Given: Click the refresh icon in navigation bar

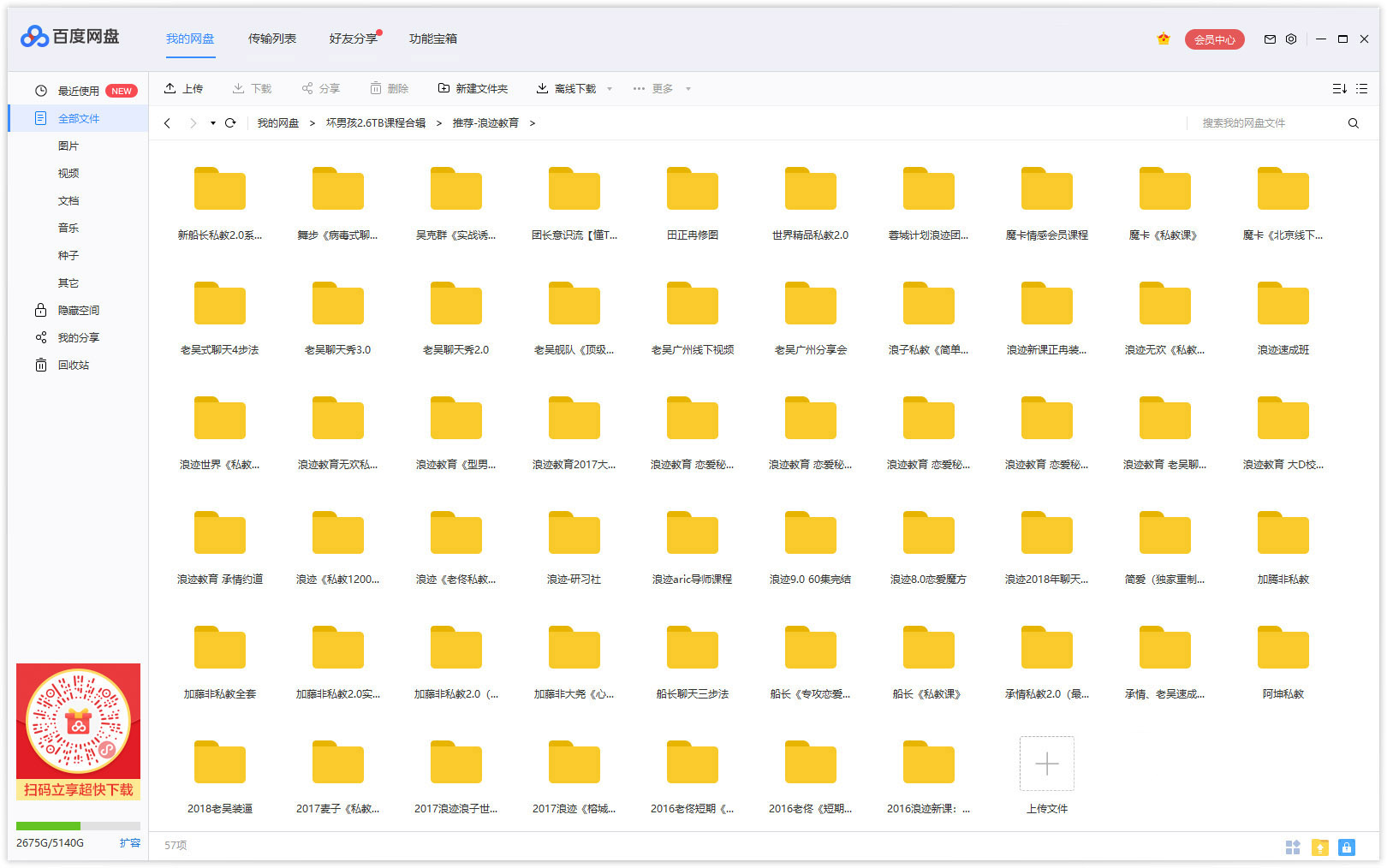Looking at the screenshot, I should [230, 123].
